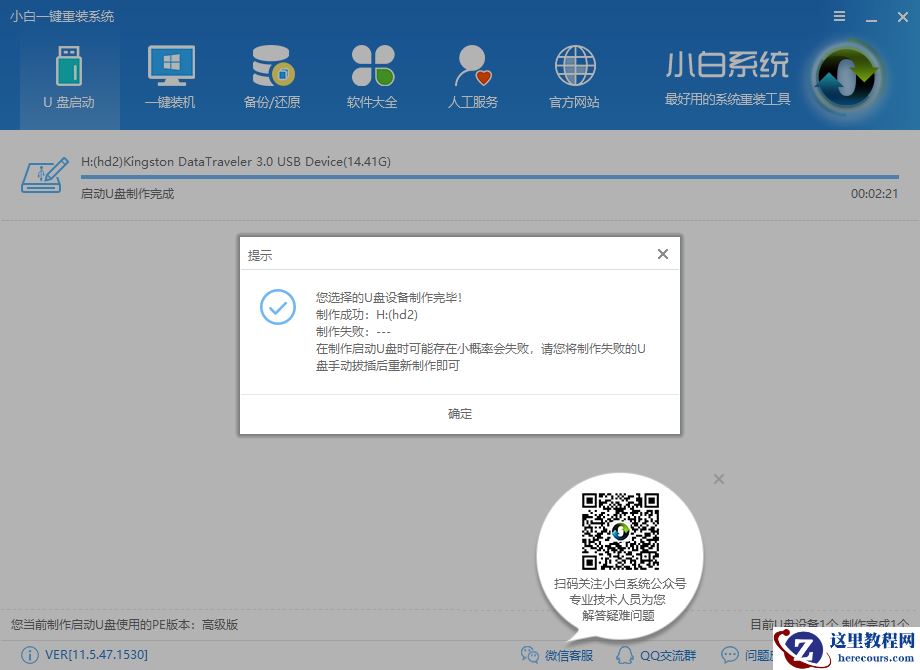Visit the 官方网站 official site

pyautogui.click(x=572, y=75)
